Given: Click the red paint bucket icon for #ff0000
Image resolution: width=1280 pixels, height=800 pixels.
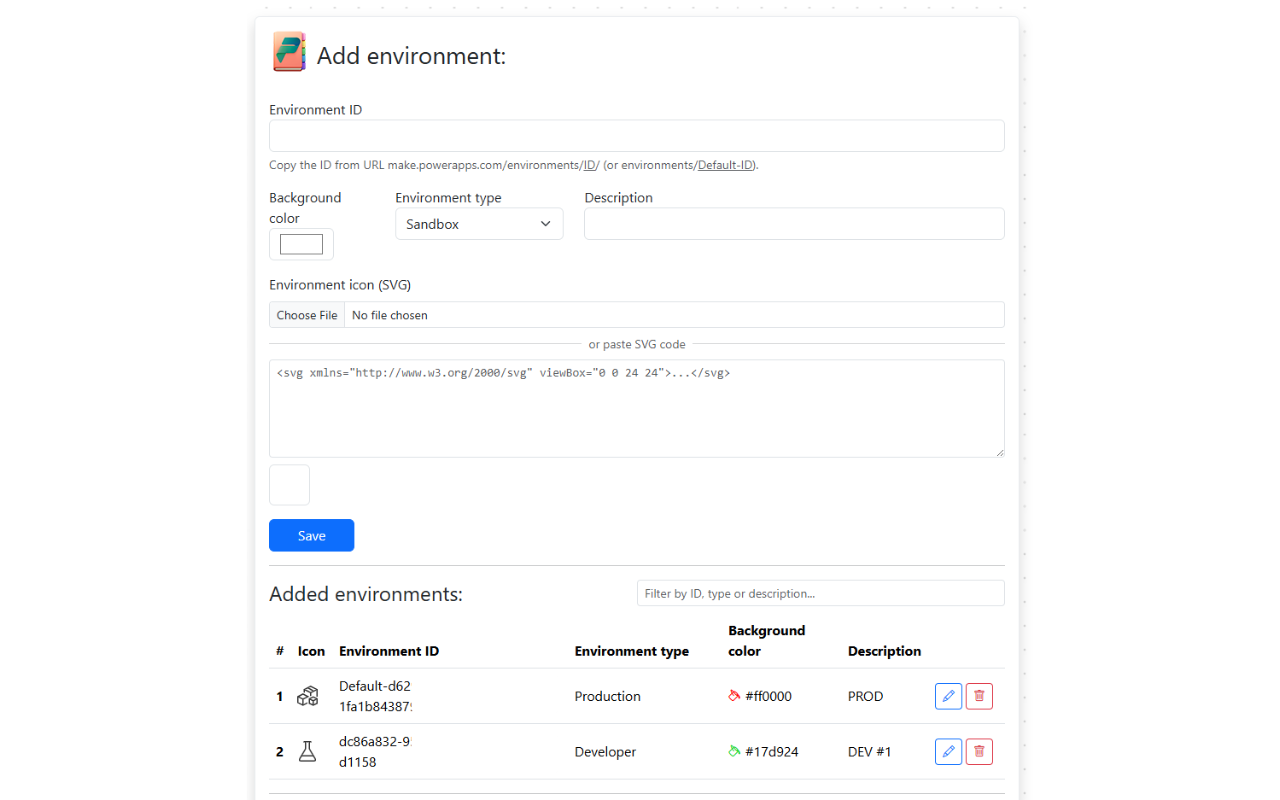Looking at the screenshot, I should 734,696.
